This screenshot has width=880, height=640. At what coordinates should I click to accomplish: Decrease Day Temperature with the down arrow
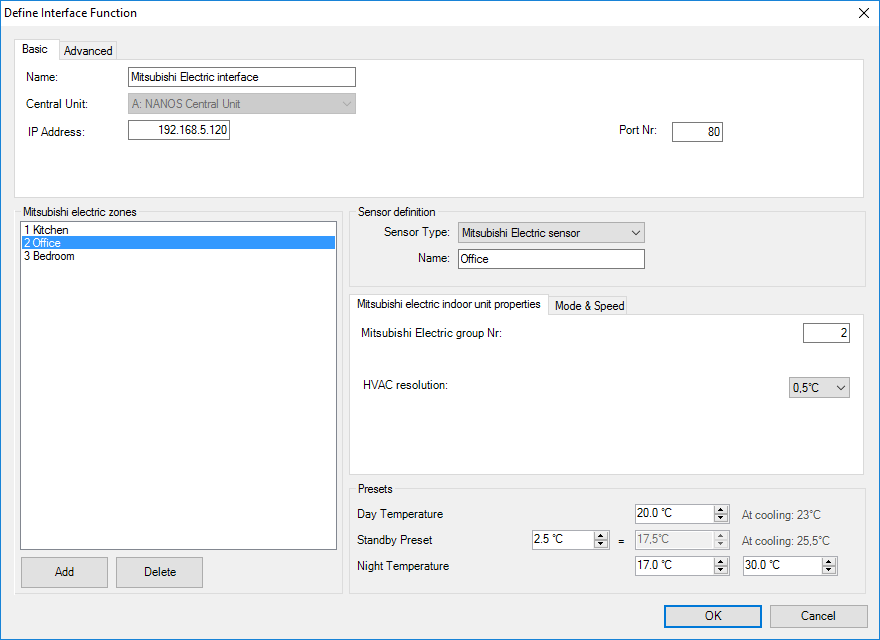pos(721,518)
